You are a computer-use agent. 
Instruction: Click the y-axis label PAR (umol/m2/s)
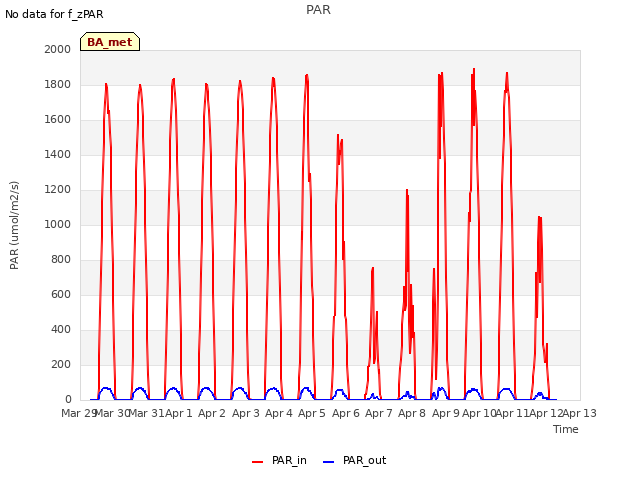pyautogui.click(x=14, y=225)
